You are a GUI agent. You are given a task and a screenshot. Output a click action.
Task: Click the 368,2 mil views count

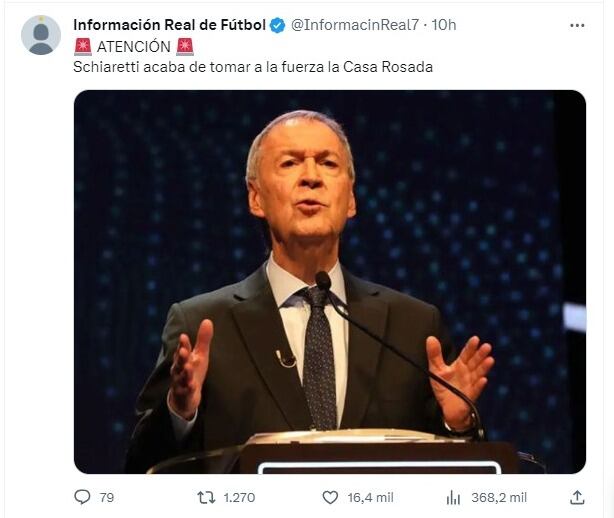[x=499, y=498]
